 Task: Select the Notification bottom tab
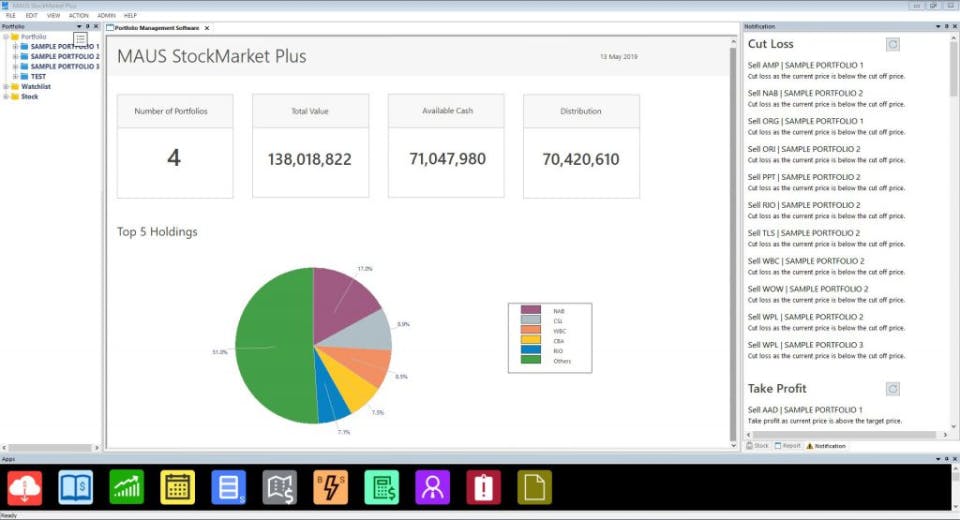(826, 446)
